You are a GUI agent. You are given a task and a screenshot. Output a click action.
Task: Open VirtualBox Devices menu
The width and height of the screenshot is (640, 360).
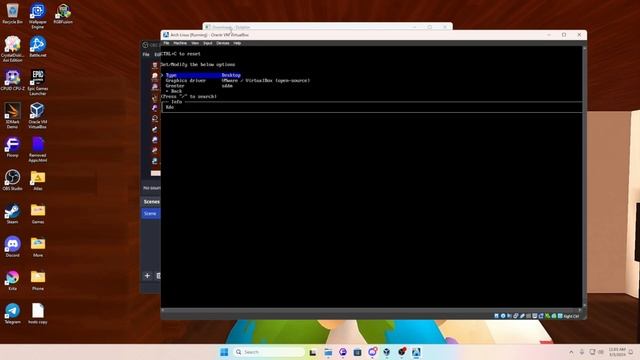[223, 43]
